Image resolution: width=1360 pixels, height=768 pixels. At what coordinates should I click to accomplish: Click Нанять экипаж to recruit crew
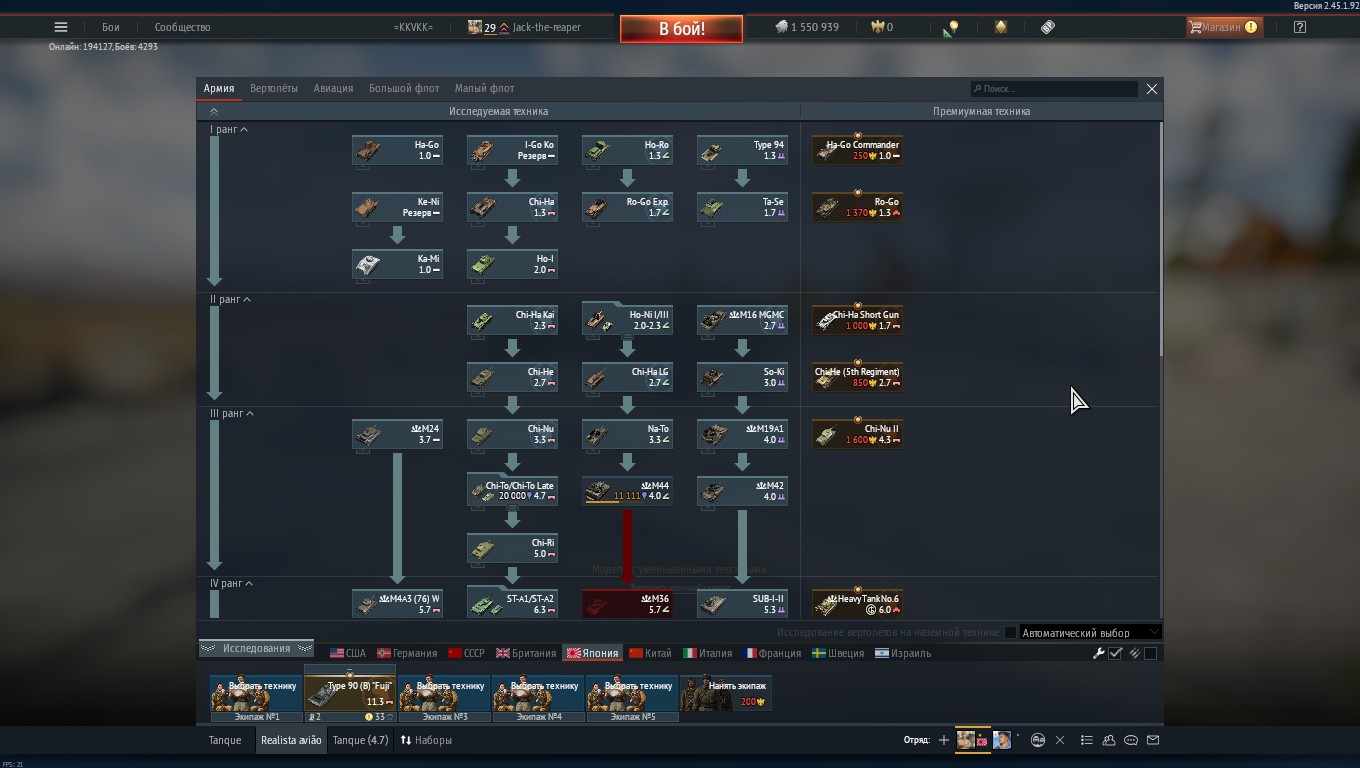(726, 694)
